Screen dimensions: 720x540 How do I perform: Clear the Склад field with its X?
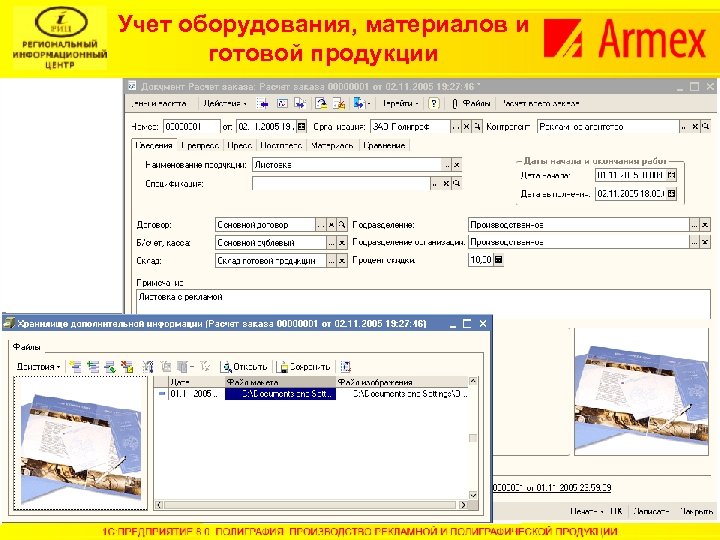[x=342, y=261]
